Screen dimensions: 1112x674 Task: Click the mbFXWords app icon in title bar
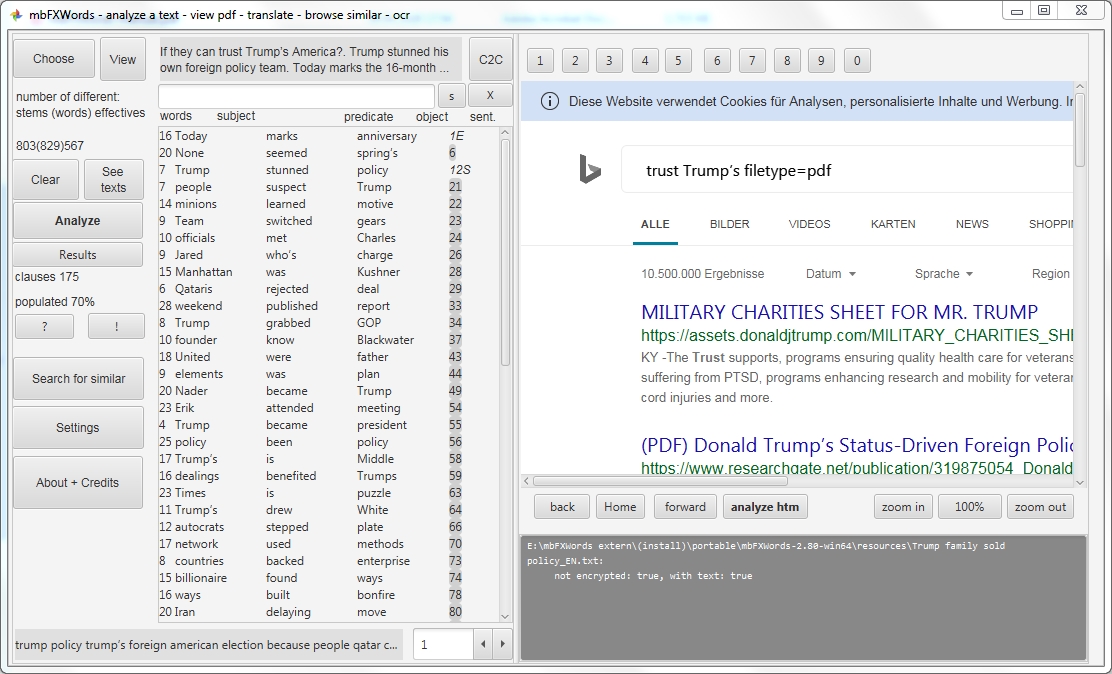click(x=16, y=14)
